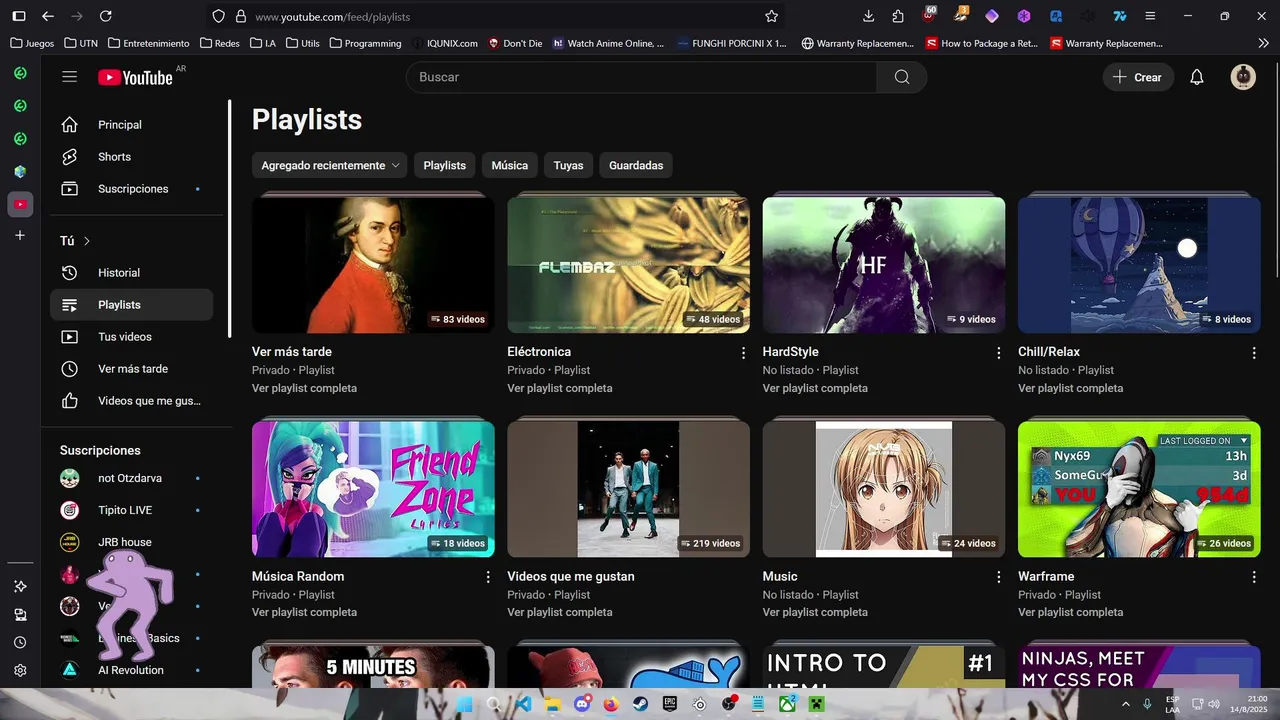Click the uBlock extension icon showing 60
1280x720 pixels.
point(929,15)
